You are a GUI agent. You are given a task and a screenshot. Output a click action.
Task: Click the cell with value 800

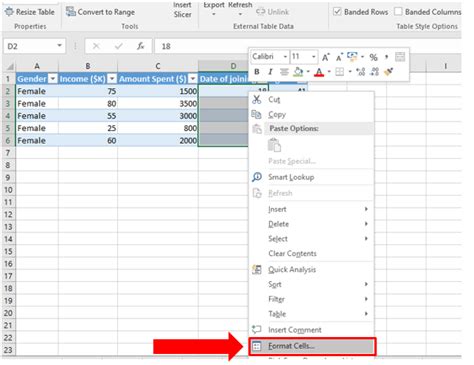(158, 128)
